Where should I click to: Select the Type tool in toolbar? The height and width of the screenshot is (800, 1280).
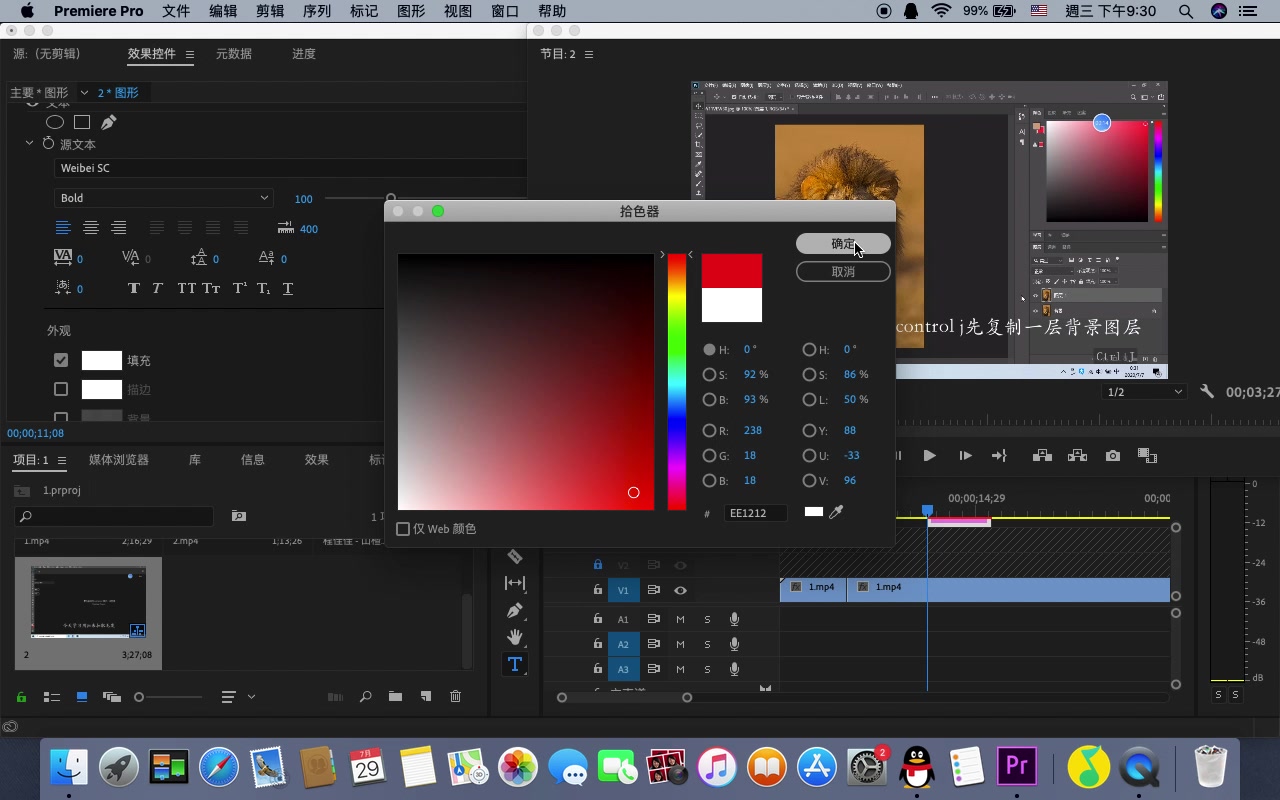point(515,664)
